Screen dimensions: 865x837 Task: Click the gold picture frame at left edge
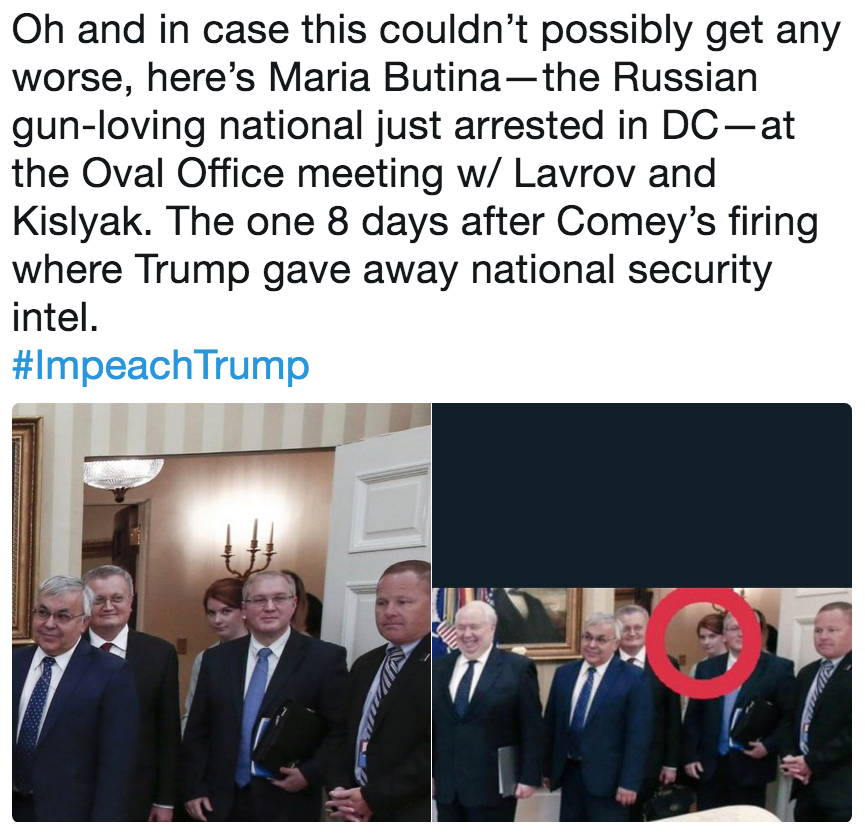pos(26,530)
